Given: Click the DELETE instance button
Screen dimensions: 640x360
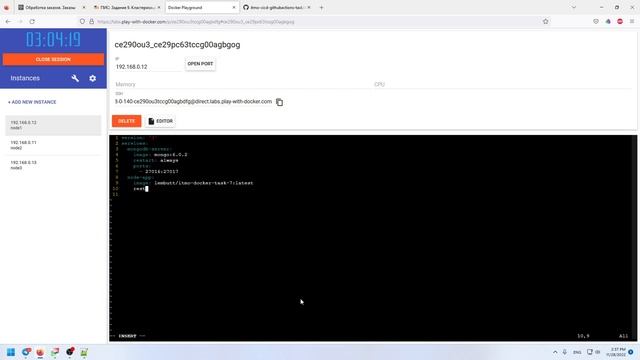Looking at the screenshot, I should 127,121.
